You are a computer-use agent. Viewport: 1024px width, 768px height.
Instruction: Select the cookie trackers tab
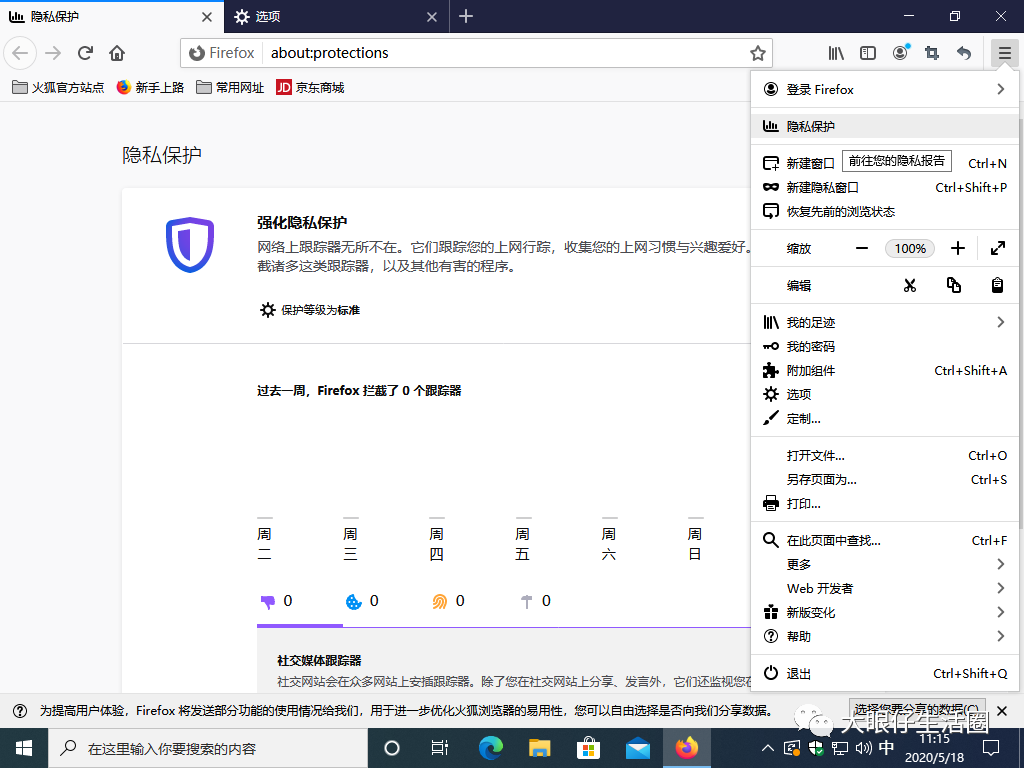(x=362, y=601)
